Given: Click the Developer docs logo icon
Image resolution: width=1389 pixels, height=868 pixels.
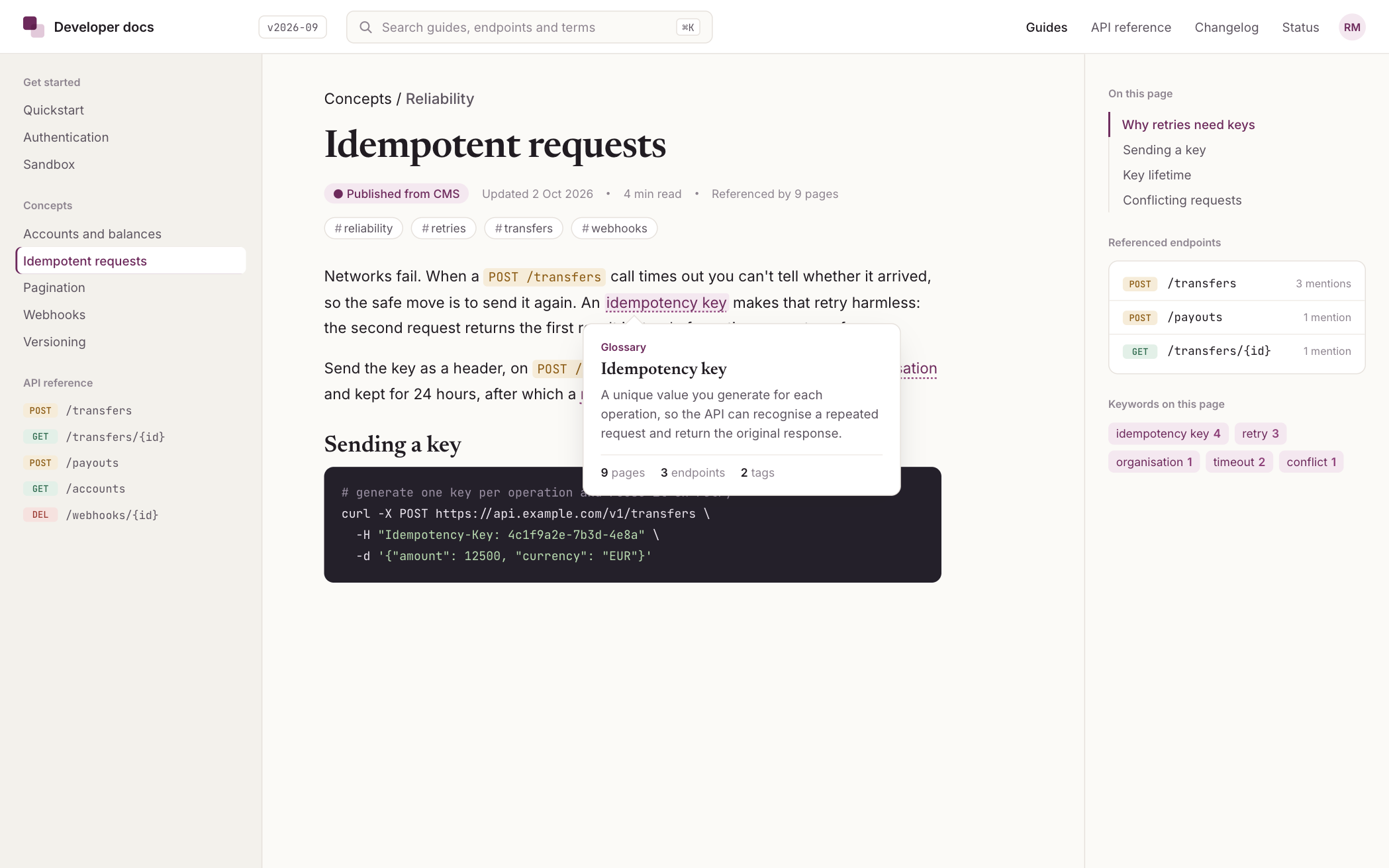Looking at the screenshot, I should (x=33, y=27).
